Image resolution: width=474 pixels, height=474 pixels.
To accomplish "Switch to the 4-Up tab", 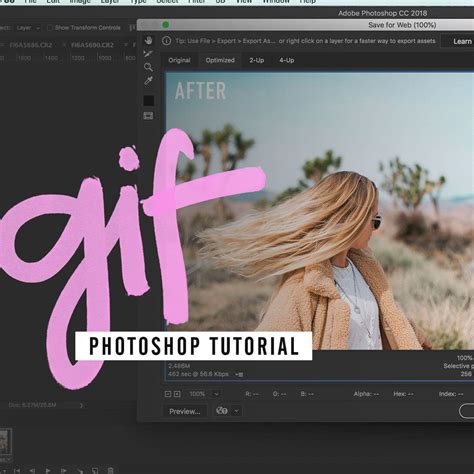I will [x=287, y=60].
